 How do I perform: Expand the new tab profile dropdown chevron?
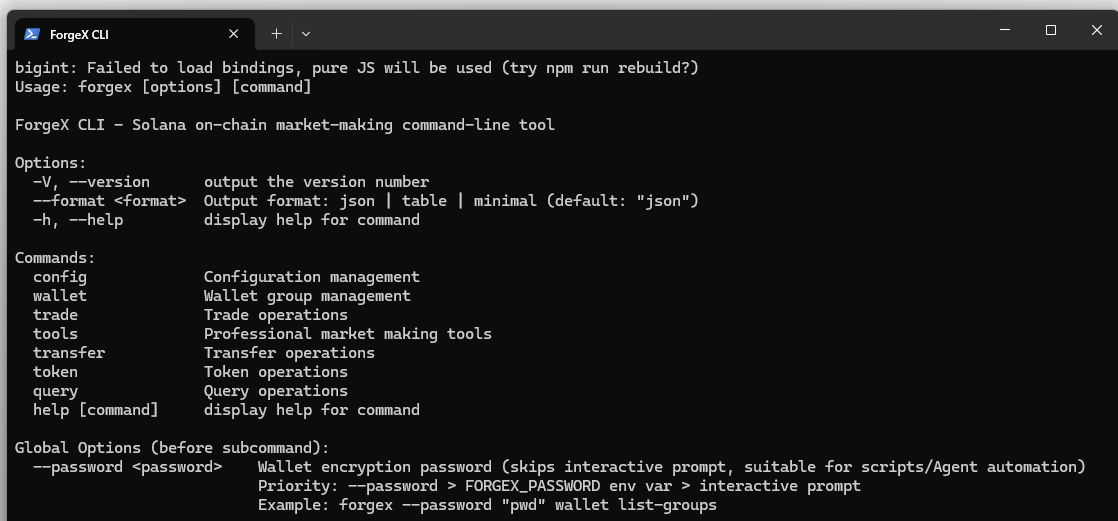click(x=306, y=34)
